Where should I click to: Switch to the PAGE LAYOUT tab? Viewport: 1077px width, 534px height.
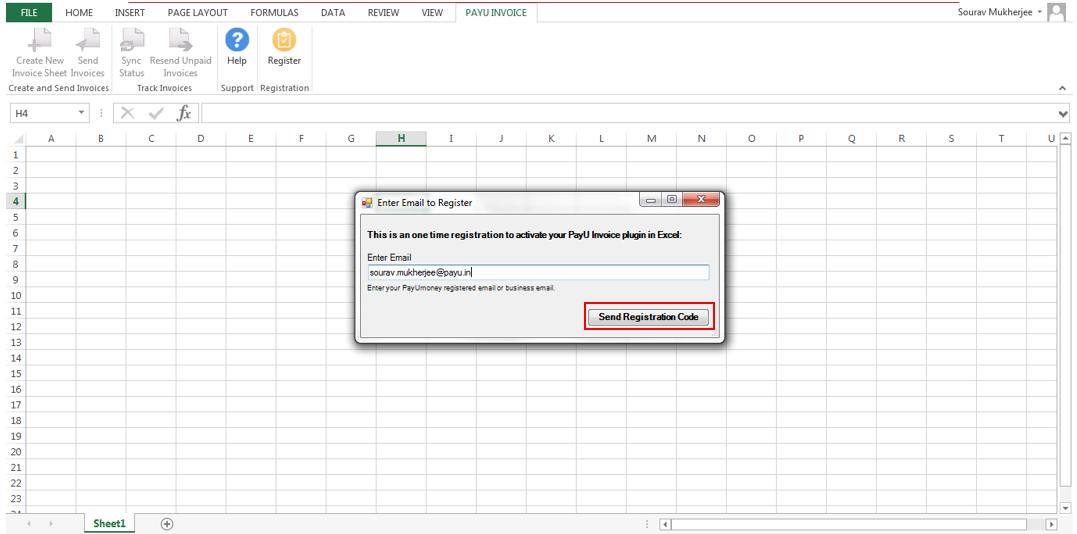(198, 12)
